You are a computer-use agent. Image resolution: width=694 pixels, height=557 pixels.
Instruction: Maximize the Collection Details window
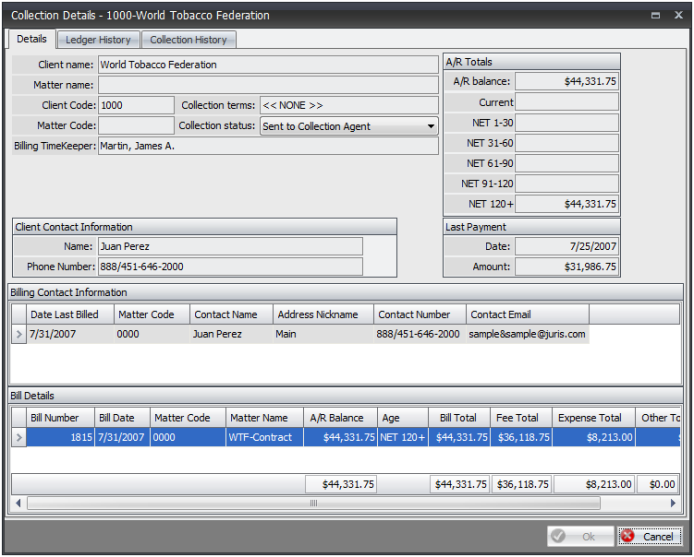655,16
